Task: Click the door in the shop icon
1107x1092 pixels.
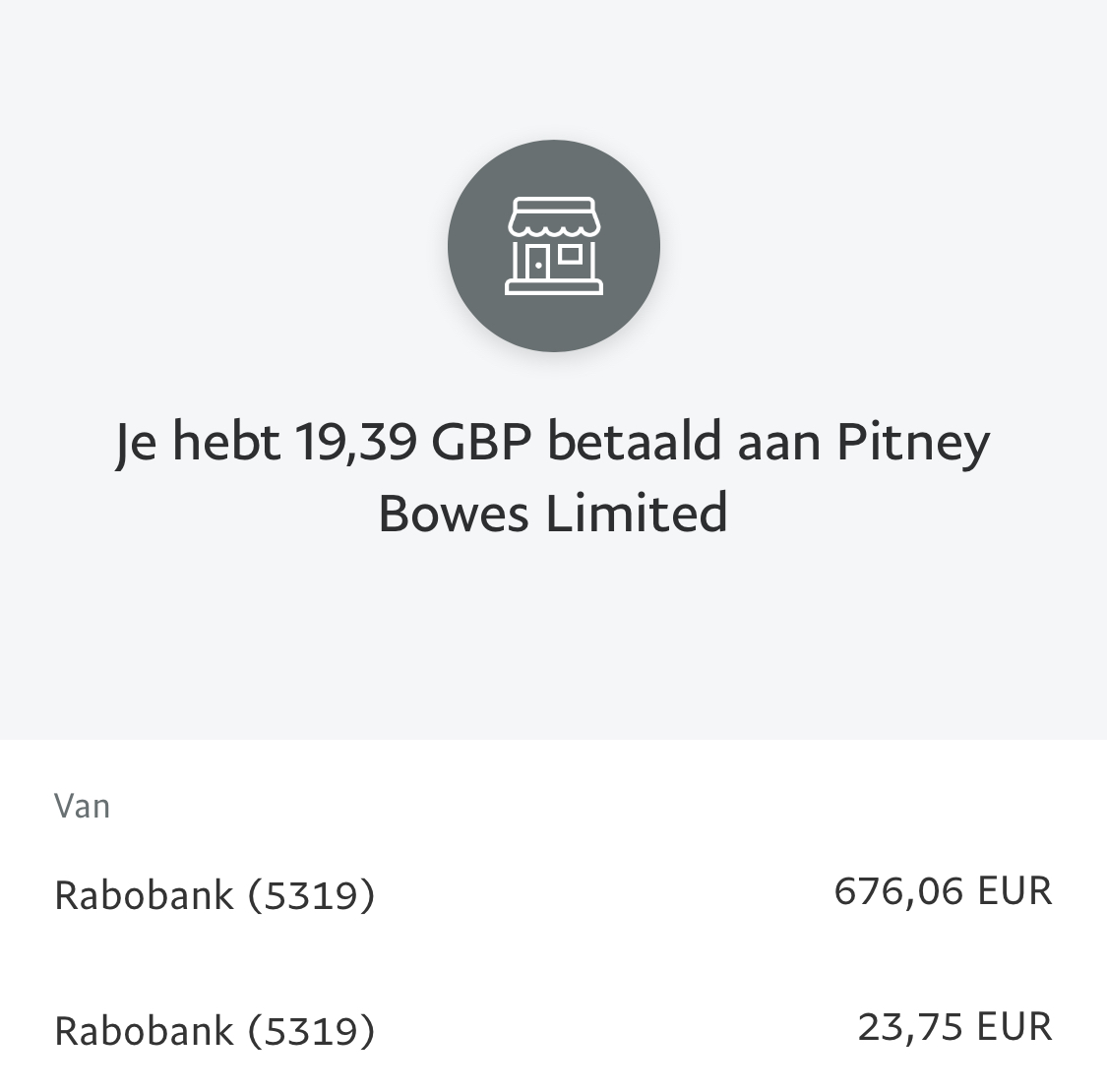Action: point(537,262)
